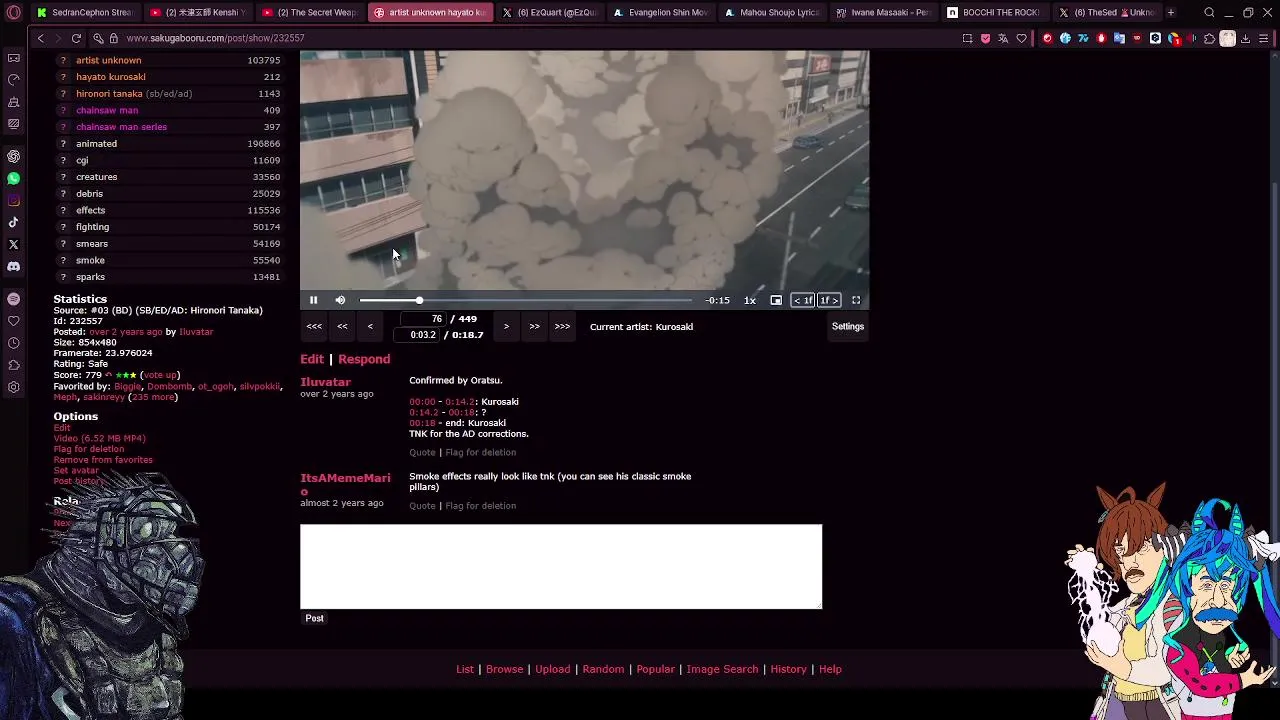Click the address bar URL

tap(215, 38)
